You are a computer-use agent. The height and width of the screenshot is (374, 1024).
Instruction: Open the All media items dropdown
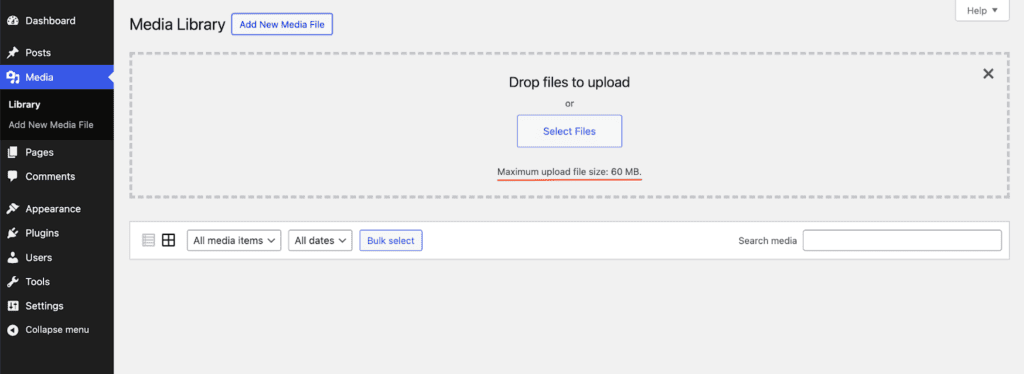tap(234, 240)
